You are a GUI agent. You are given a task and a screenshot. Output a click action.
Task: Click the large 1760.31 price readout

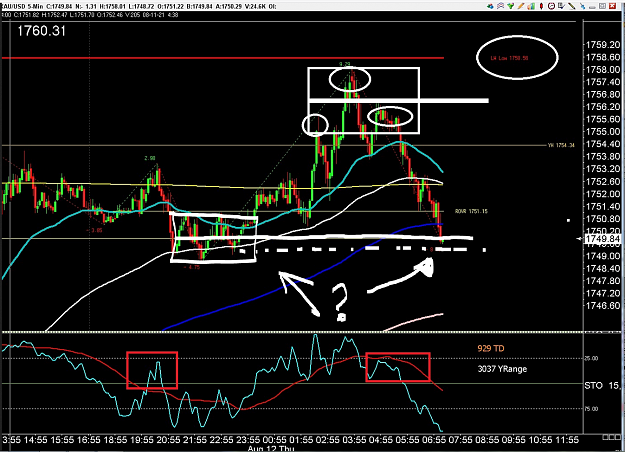point(41,31)
